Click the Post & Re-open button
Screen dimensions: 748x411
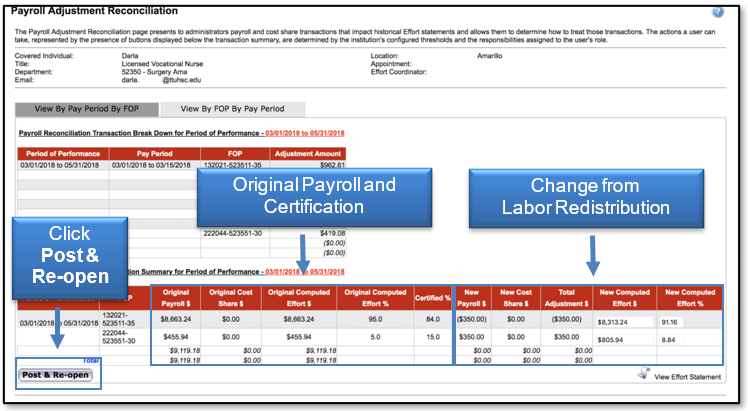point(56,375)
